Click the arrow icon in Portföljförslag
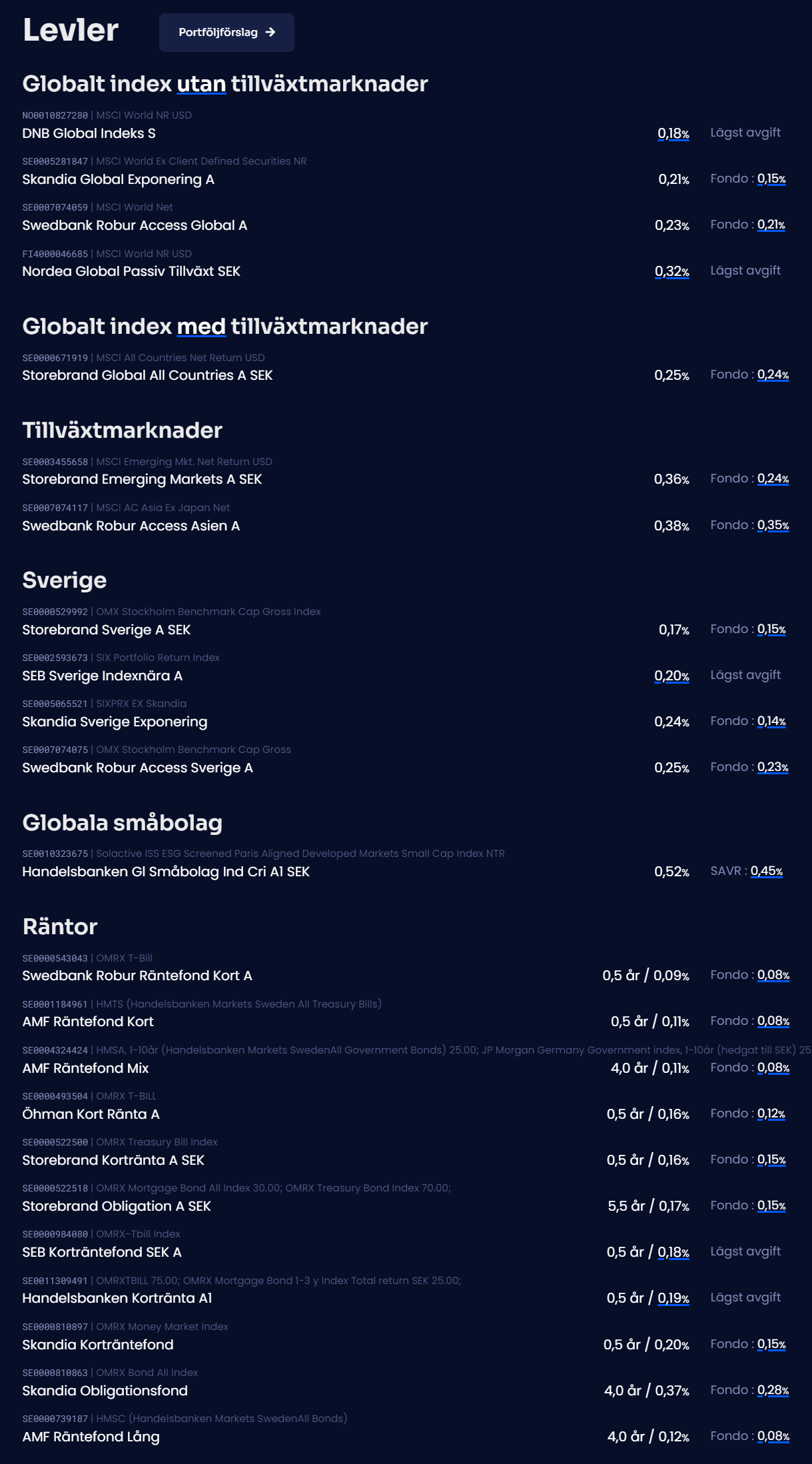812x1464 pixels. point(270,33)
